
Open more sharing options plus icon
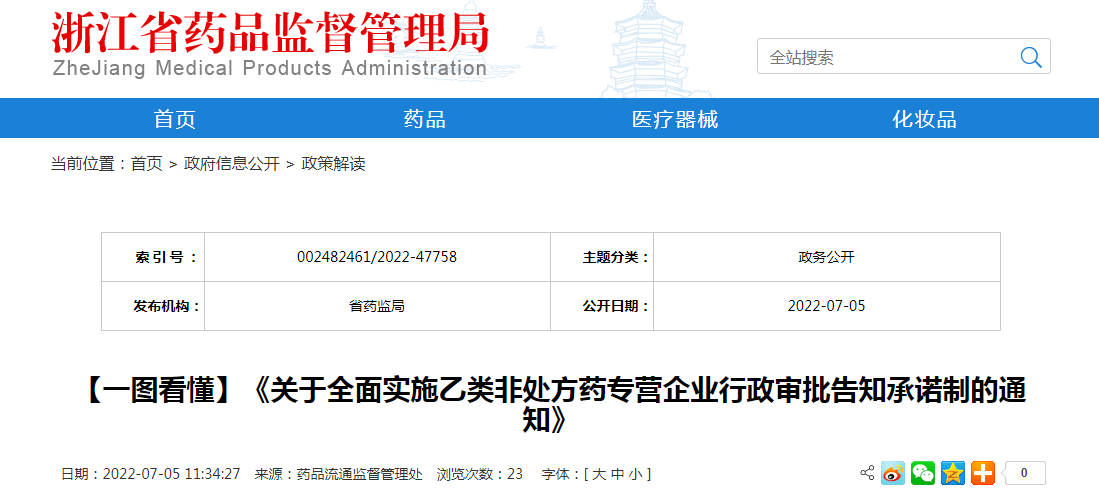click(983, 473)
